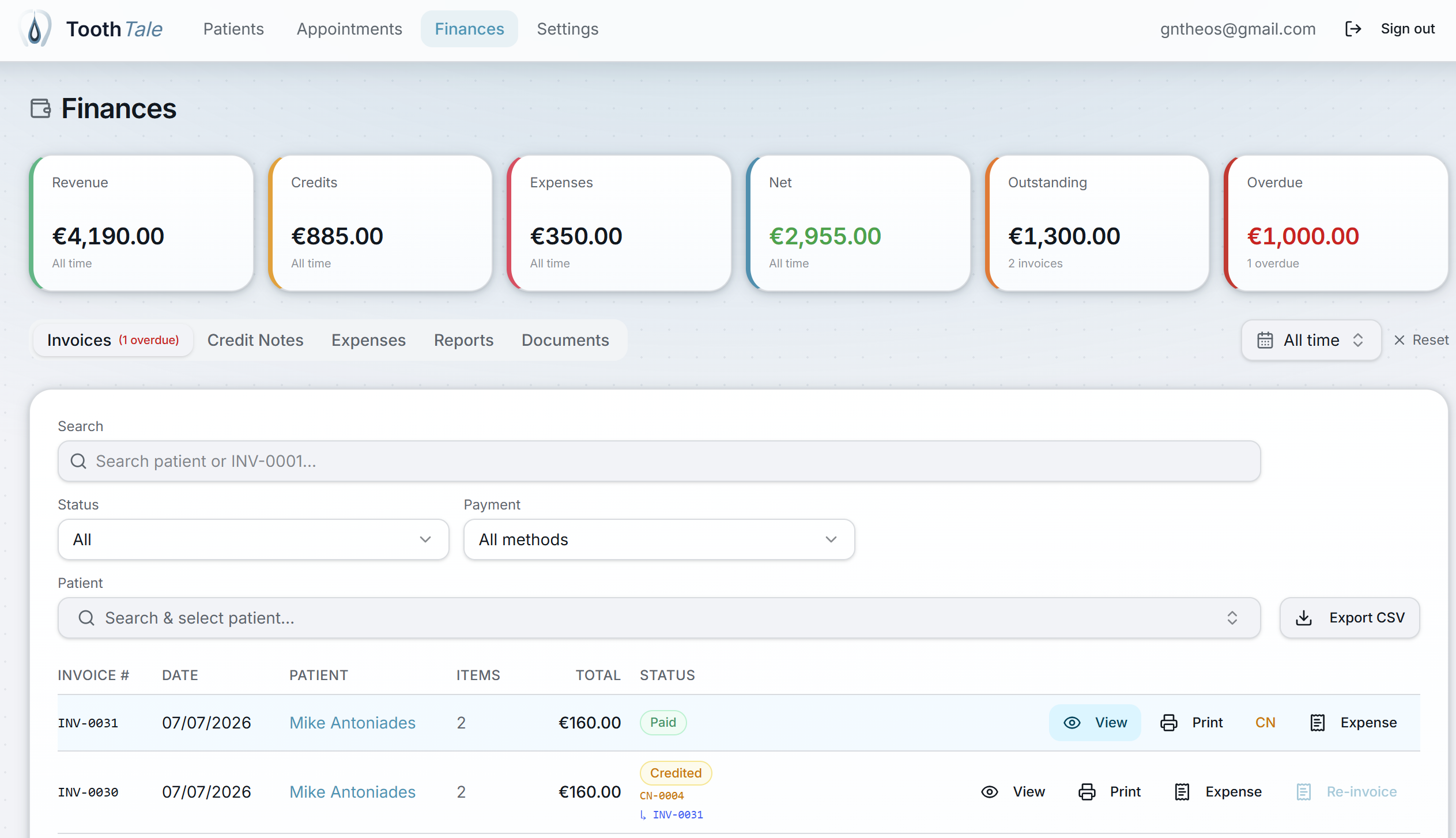Click the gntheos@gmail.com account email

tap(1238, 29)
